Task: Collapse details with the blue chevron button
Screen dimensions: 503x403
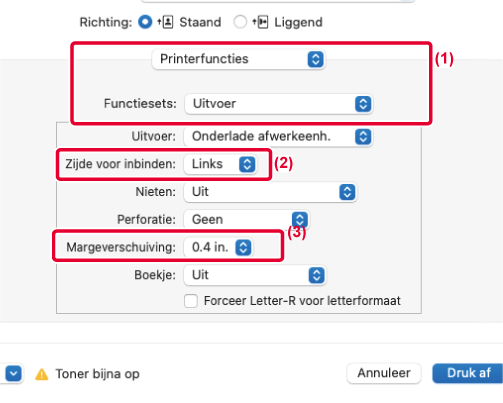Action: (13, 374)
